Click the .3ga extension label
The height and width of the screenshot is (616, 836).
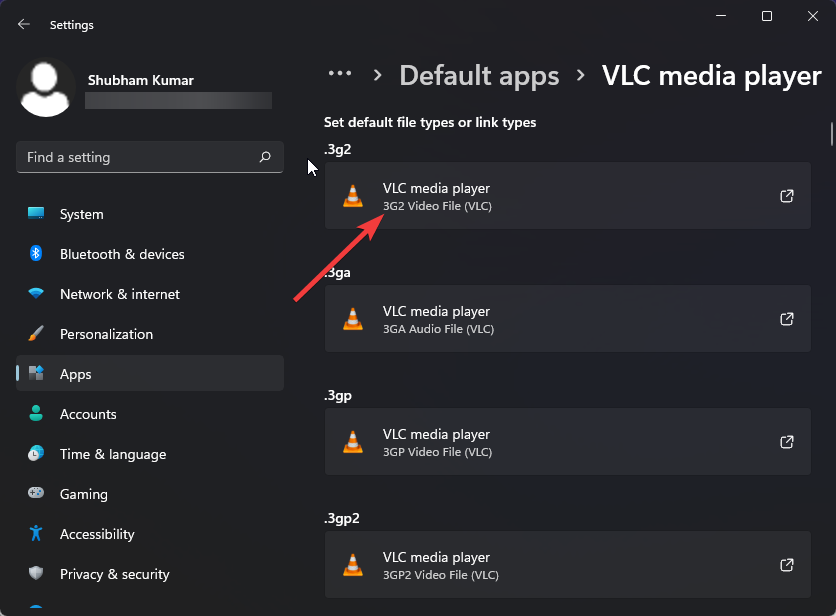(x=337, y=273)
